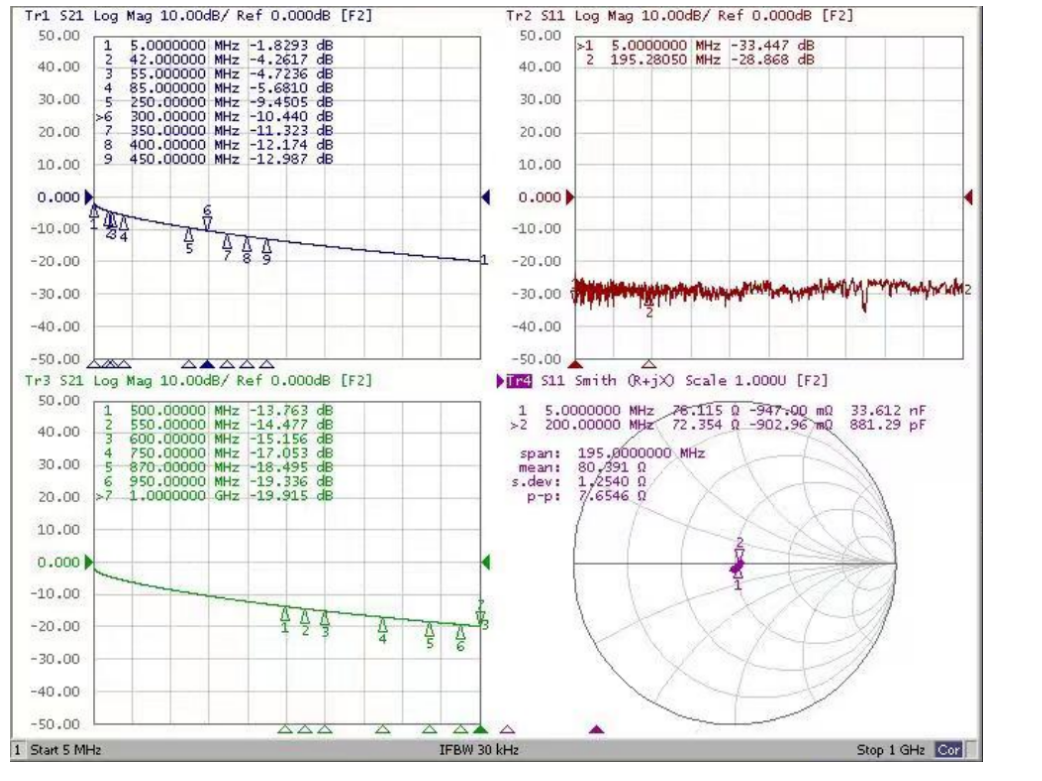Select marker 4 triangle on Tr1 curve
The image size is (1042, 781).
click(x=124, y=222)
